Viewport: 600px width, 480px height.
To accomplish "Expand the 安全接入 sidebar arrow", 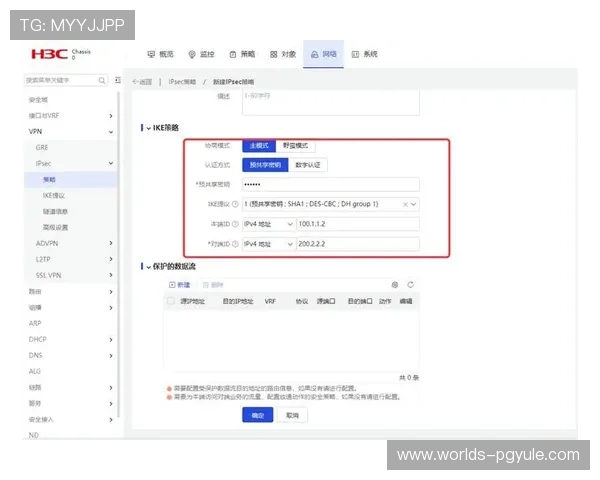I will 111,420.
